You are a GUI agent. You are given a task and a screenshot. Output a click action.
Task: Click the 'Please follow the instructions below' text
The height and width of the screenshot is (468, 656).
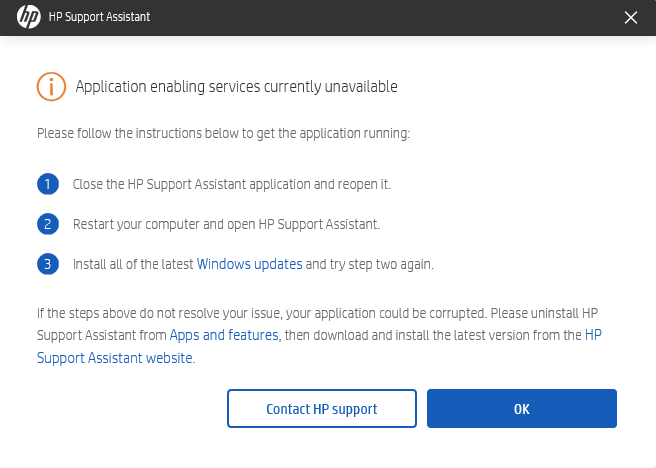tap(223, 133)
